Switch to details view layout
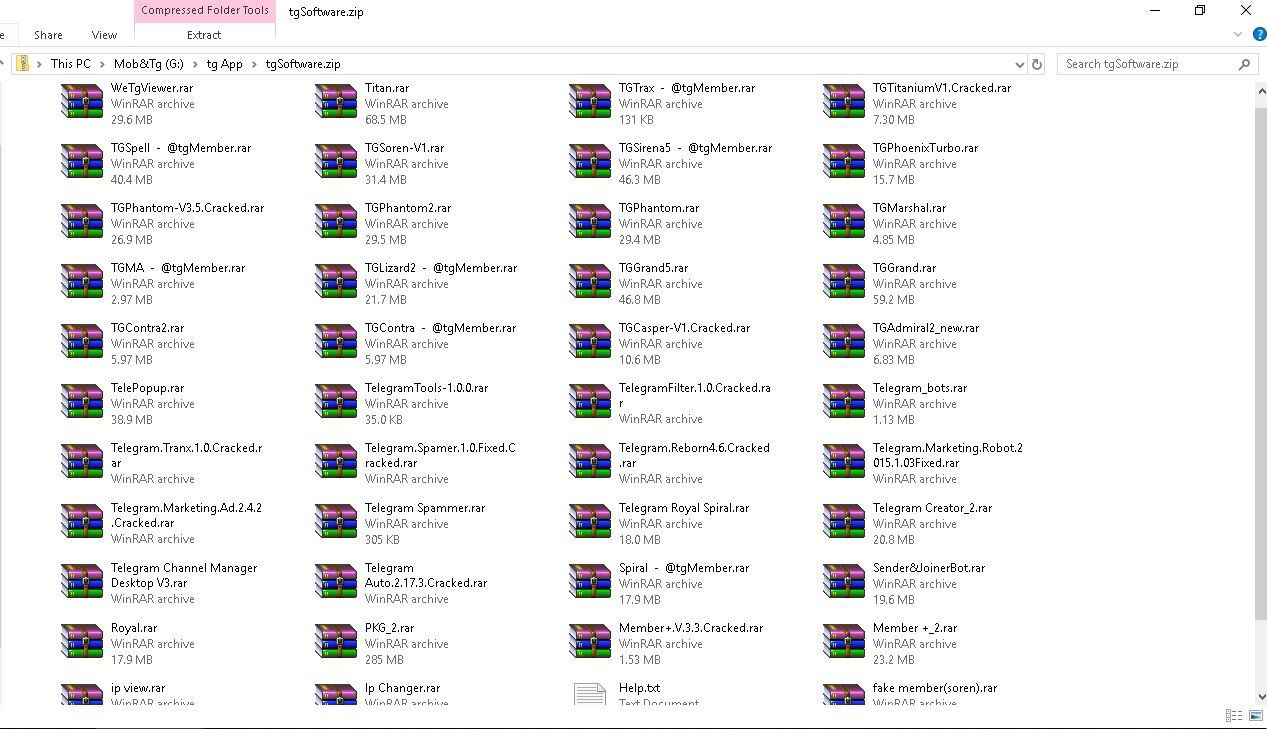The width and height of the screenshot is (1267, 729). pos(1233,716)
